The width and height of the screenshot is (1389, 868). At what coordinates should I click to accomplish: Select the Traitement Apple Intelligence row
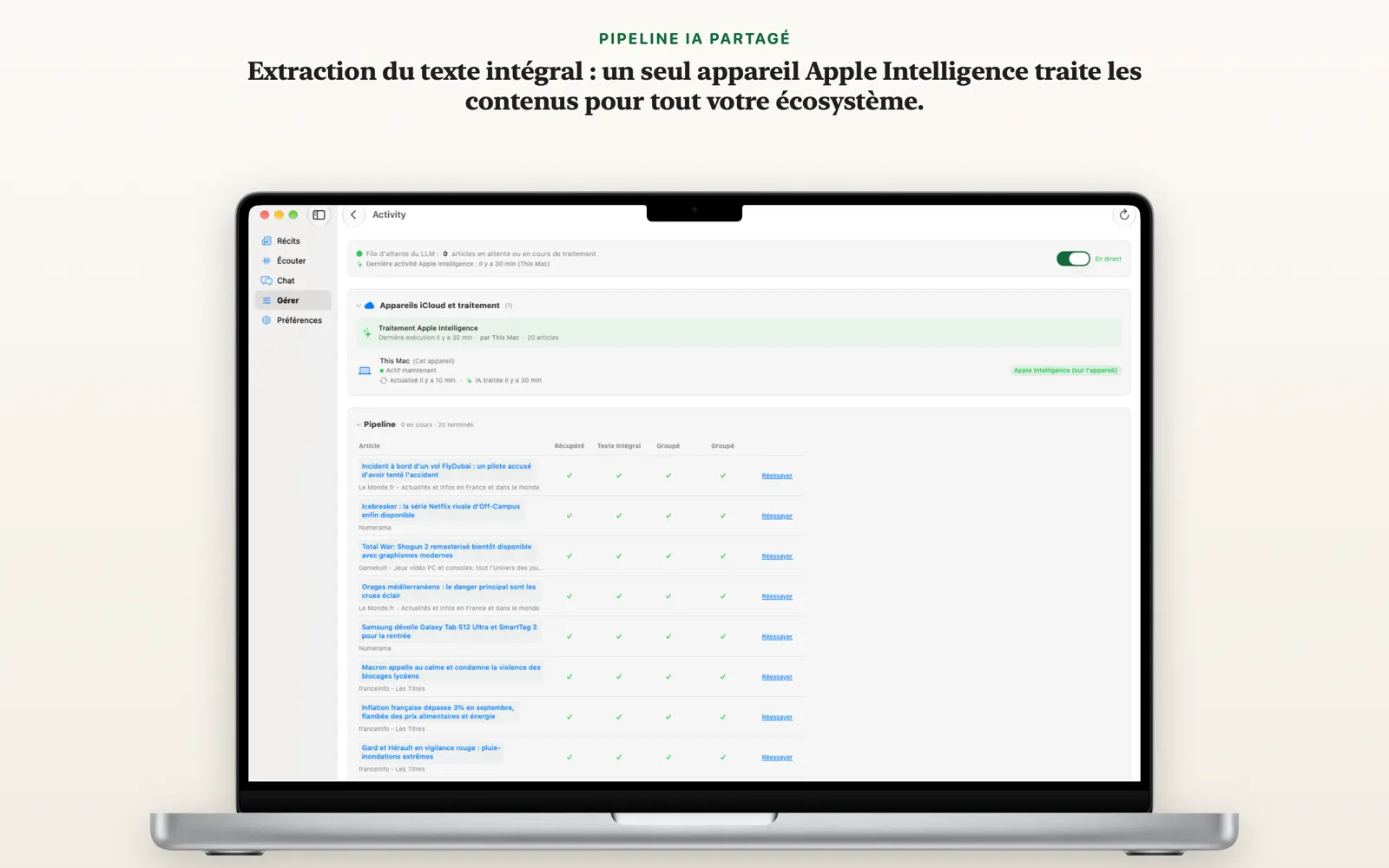click(739, 333)
